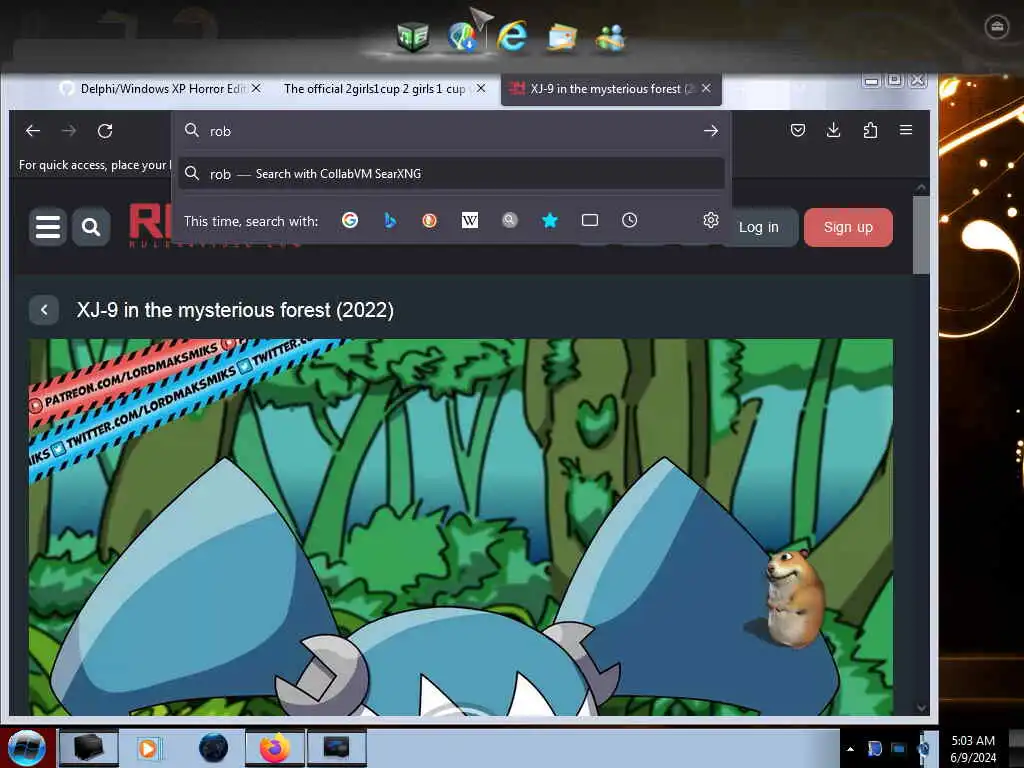Open the site search button
This screenshot has width=1024, height=768.
coord(91,227)
